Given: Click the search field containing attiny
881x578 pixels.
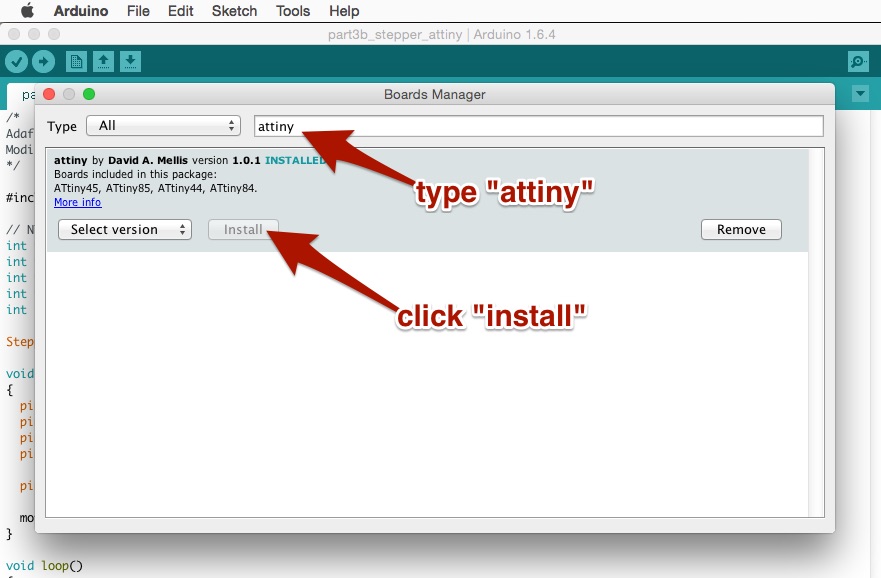Looking at the screenshot, I should [539, 126].
